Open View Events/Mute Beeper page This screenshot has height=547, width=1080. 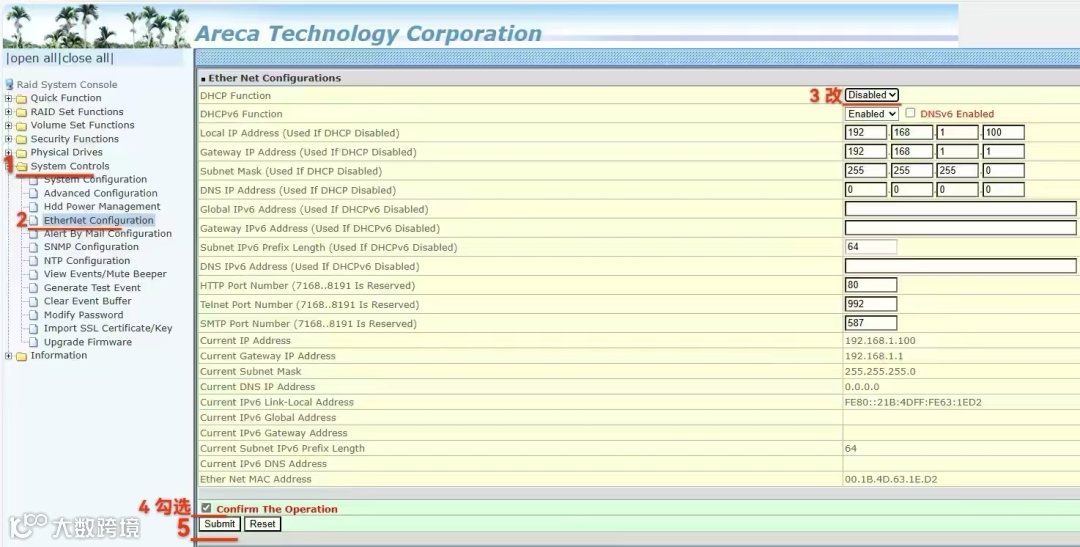(105, 274)
